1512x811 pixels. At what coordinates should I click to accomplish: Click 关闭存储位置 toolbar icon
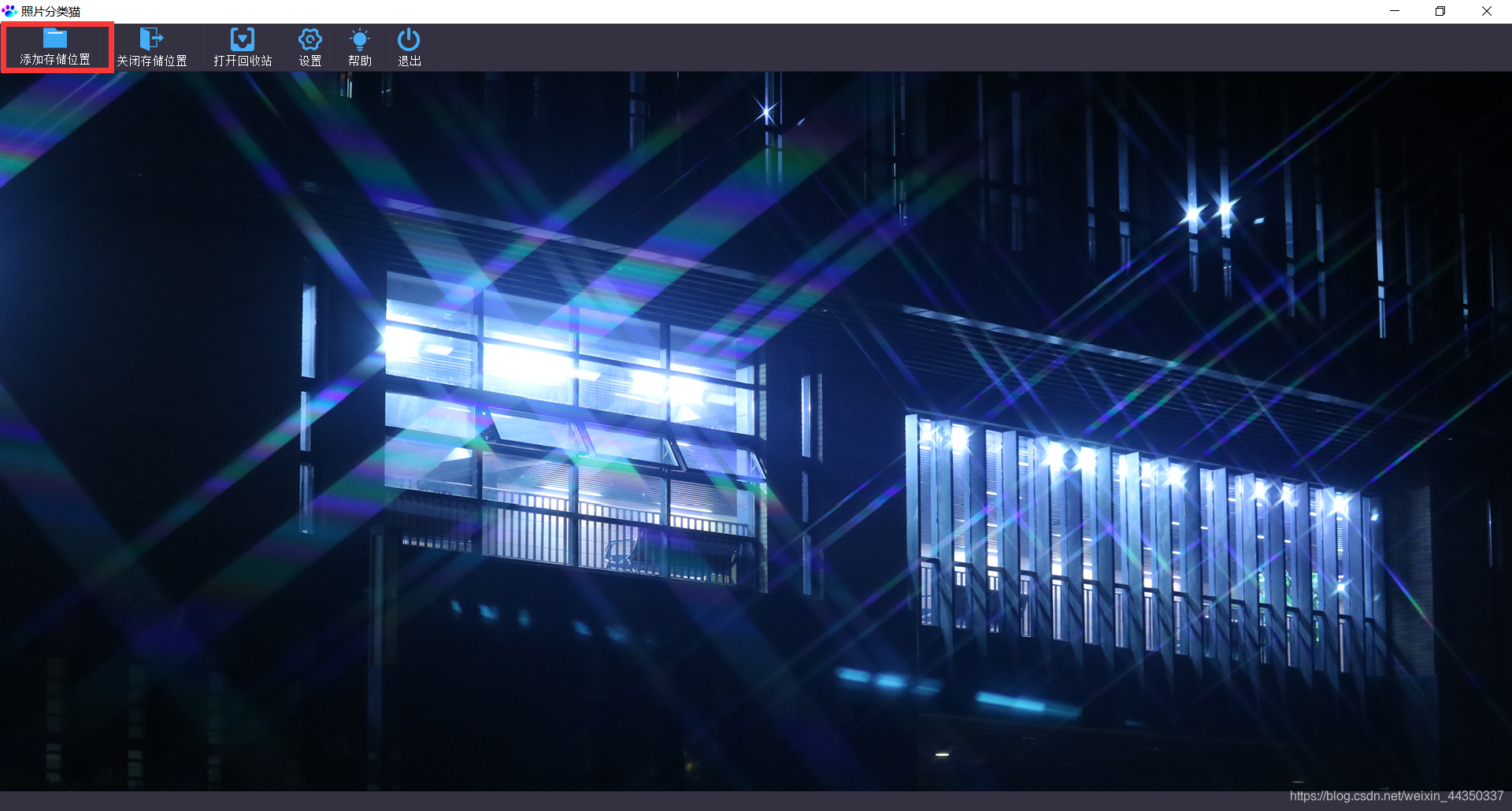[151, 39]
